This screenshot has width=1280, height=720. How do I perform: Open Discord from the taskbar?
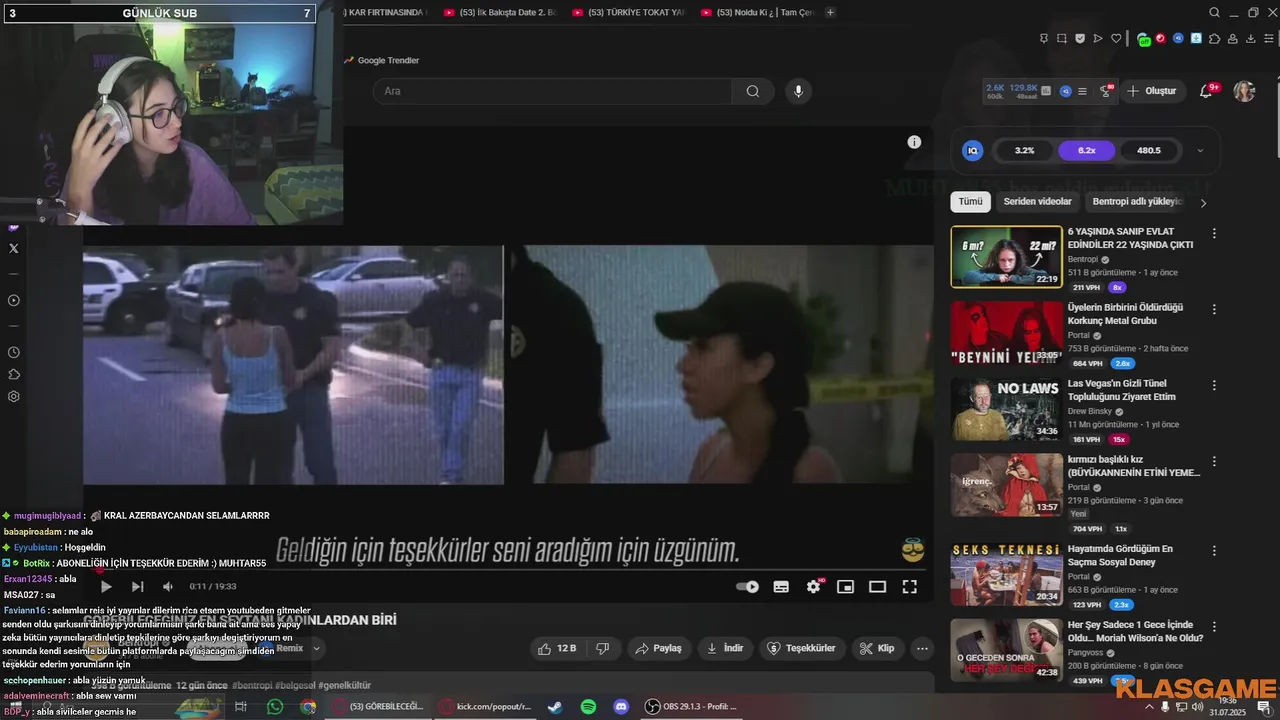pos(621,706)
